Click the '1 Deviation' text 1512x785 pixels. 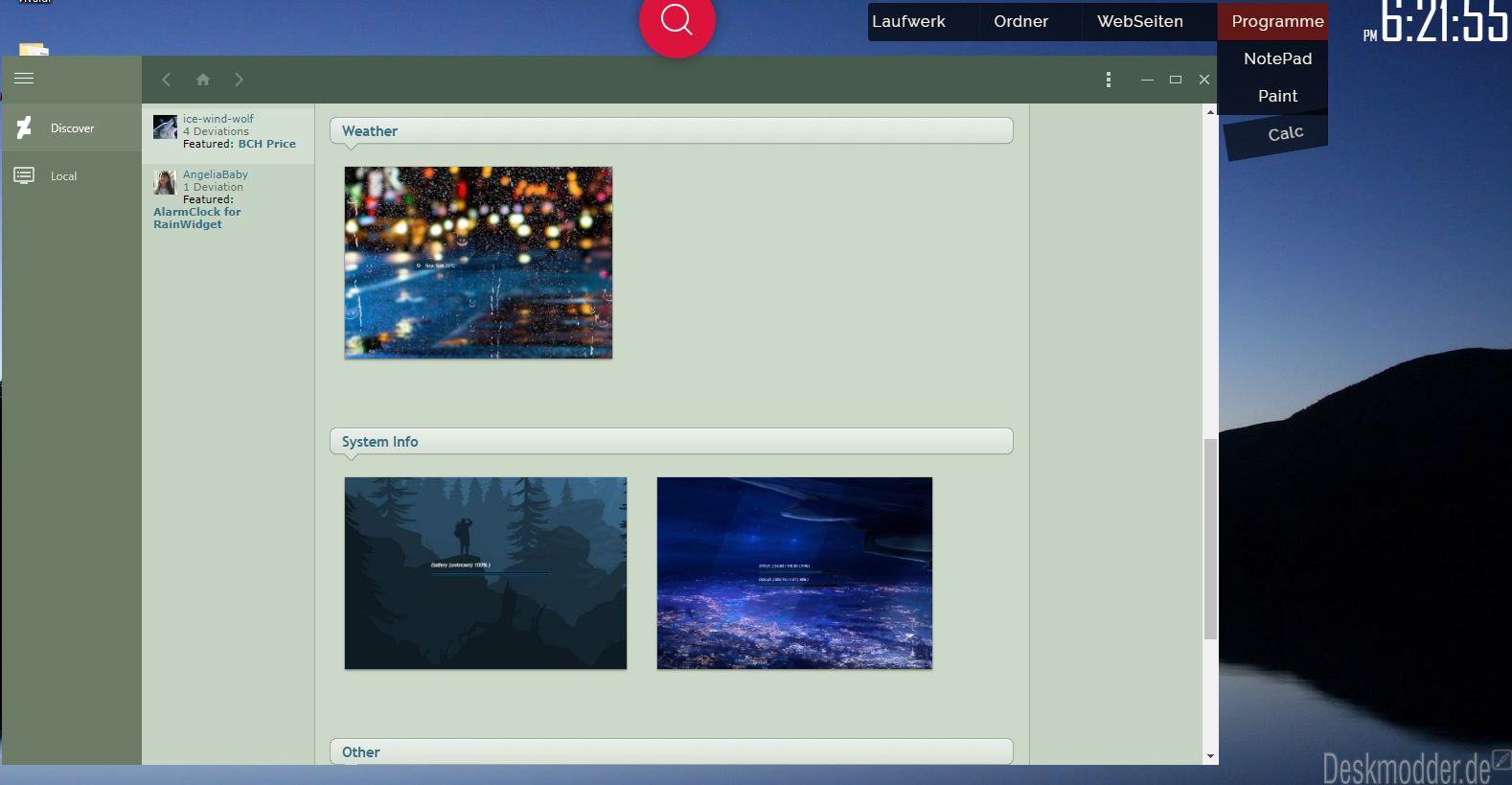pos(213,187)
